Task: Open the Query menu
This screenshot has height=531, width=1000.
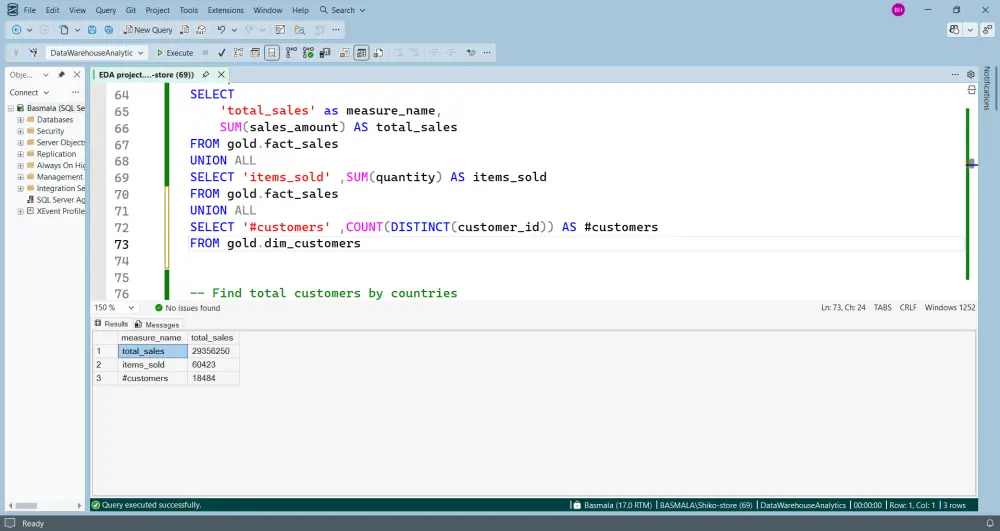Action: click(x=106, y=10)
